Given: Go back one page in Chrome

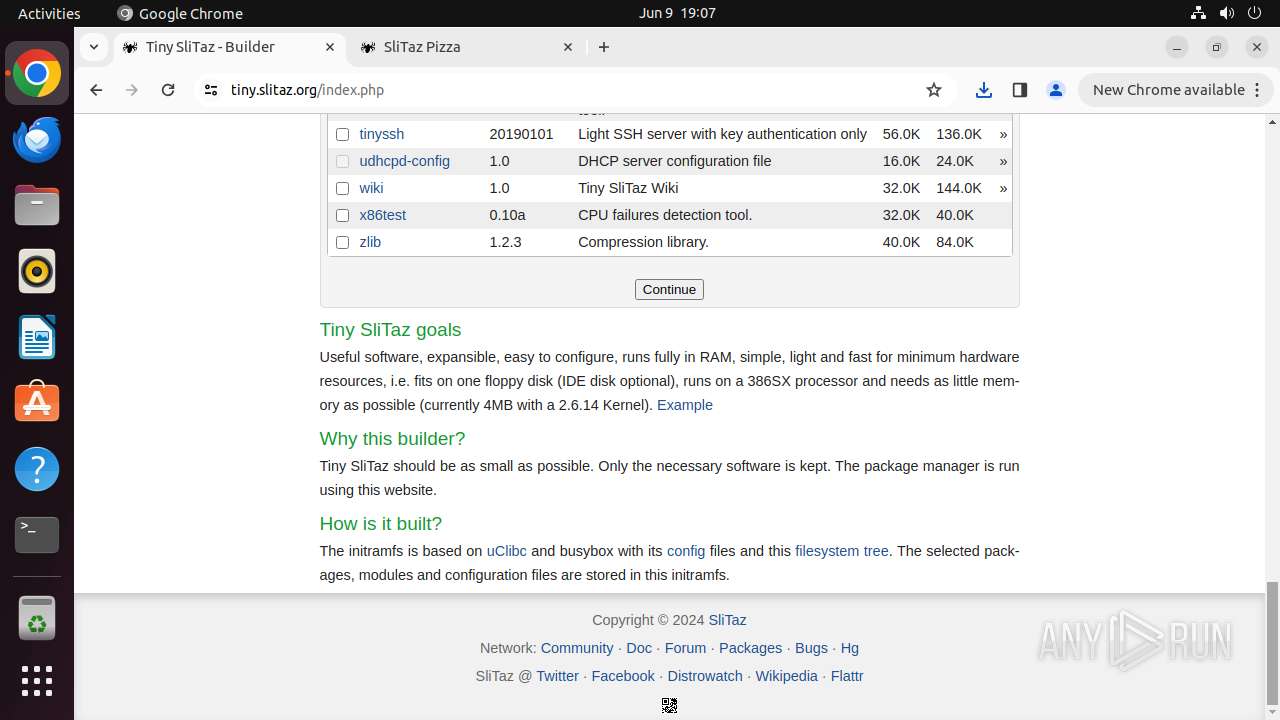Looking at the screenshot, I should coord(96,90).
